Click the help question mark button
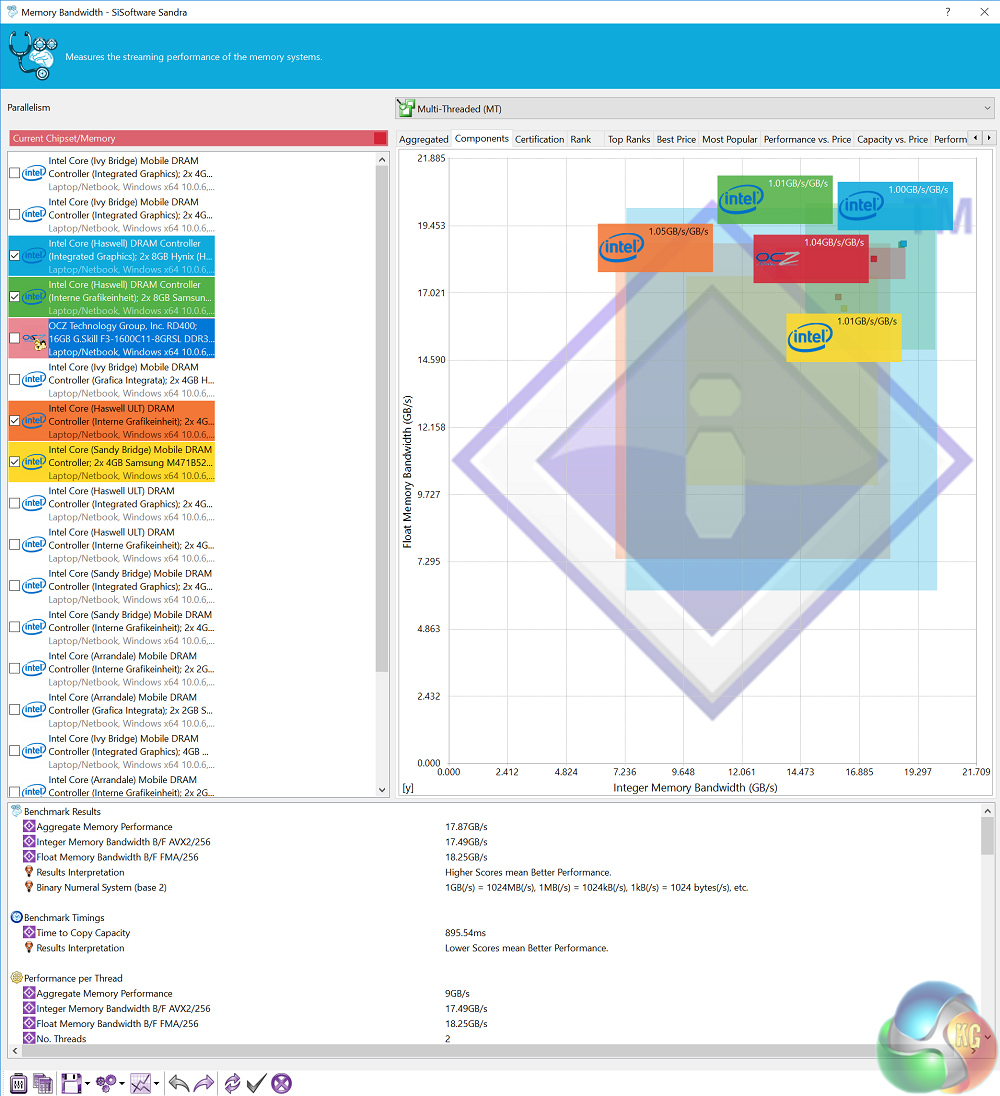 (948, 12)
